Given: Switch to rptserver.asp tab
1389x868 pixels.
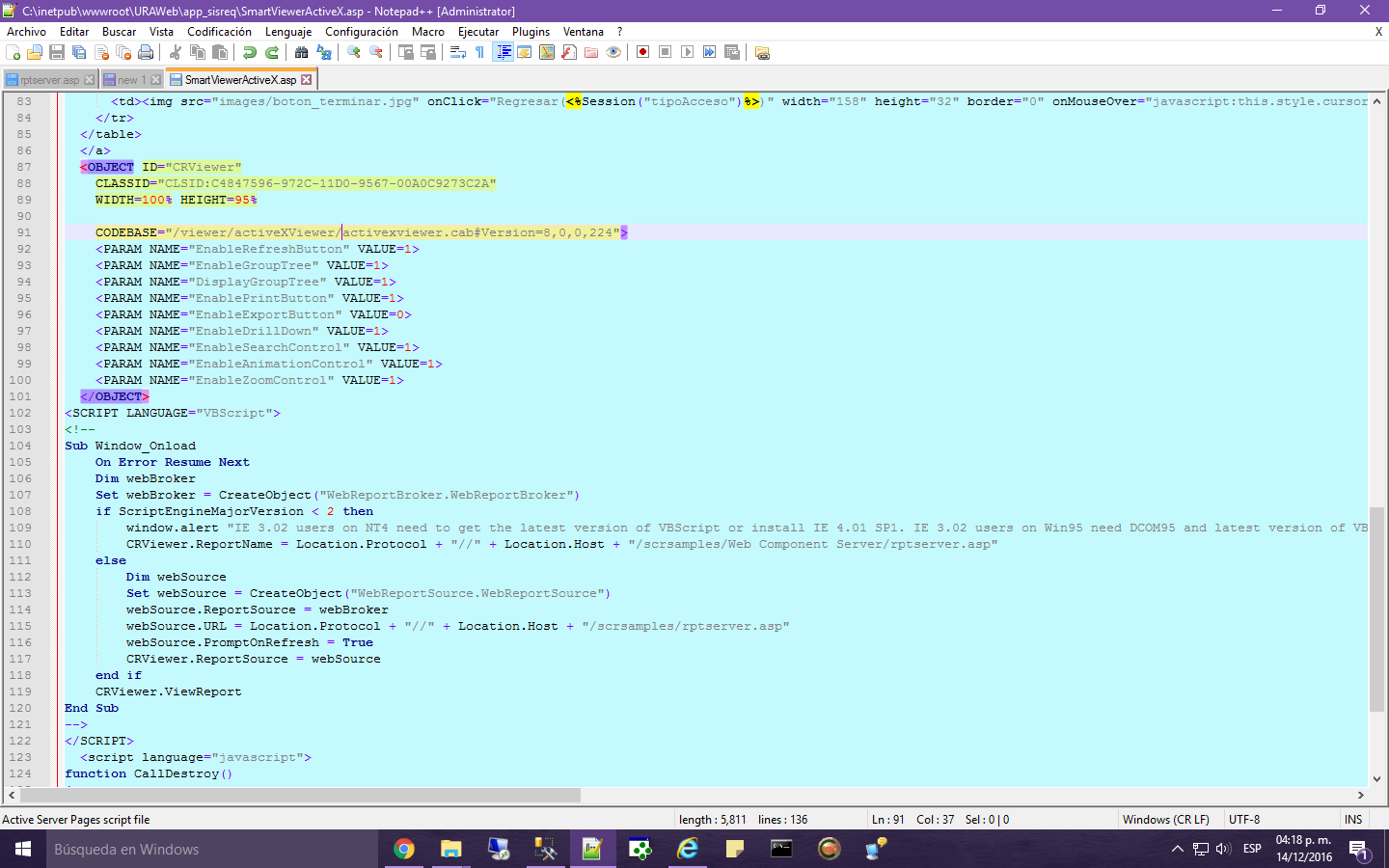Looking at the screenshot, I should (x=50, y=80).
